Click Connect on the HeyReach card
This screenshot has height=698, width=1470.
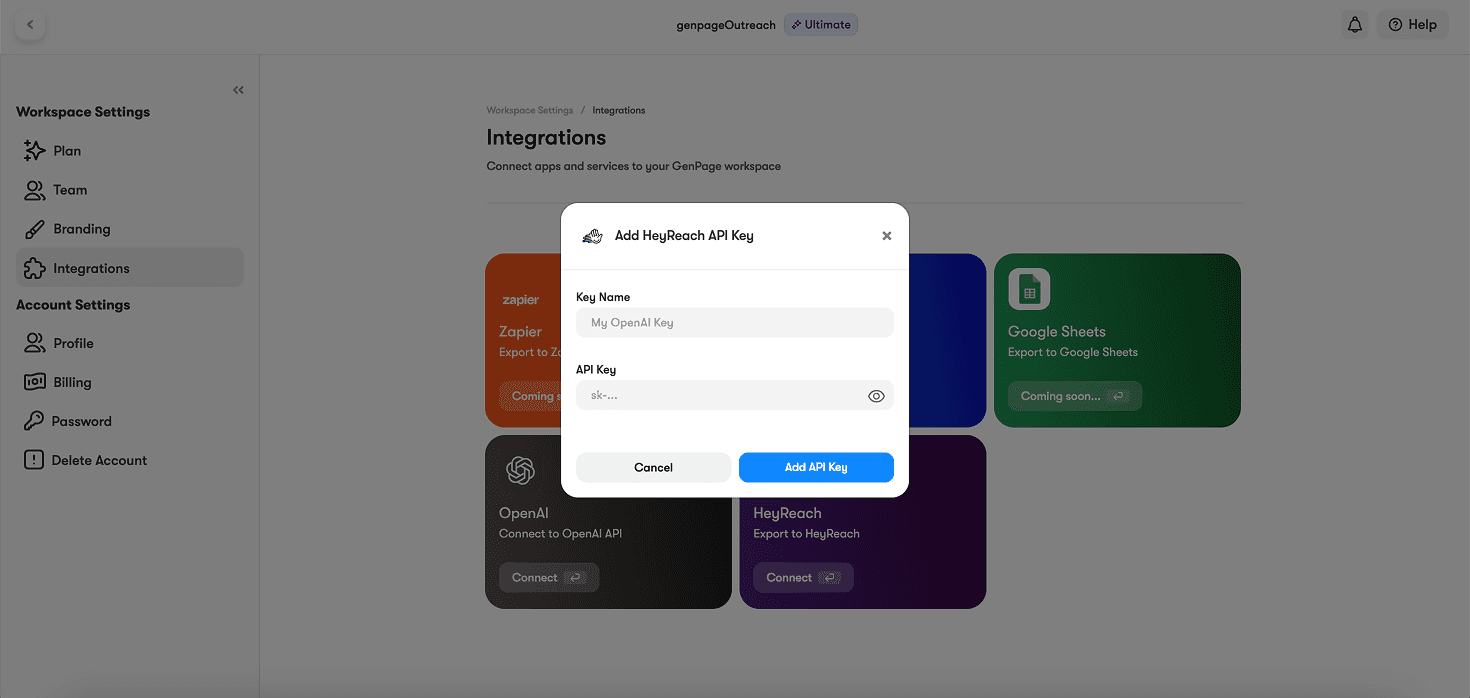tap(803, 577)
